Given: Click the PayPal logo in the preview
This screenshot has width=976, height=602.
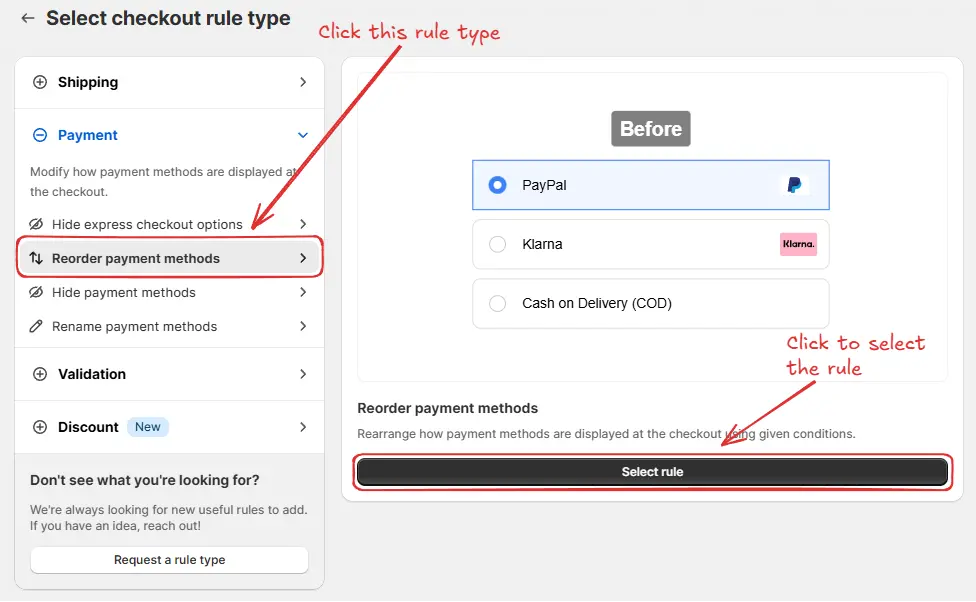Looking at the screenshot, I should (795, 184).
